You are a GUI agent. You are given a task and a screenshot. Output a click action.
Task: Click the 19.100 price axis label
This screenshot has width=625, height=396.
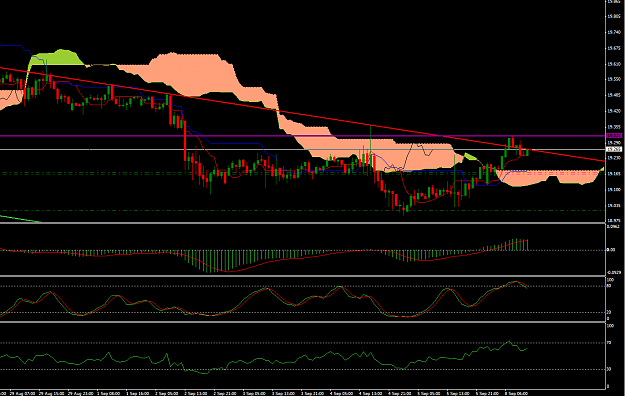[614, 190]
